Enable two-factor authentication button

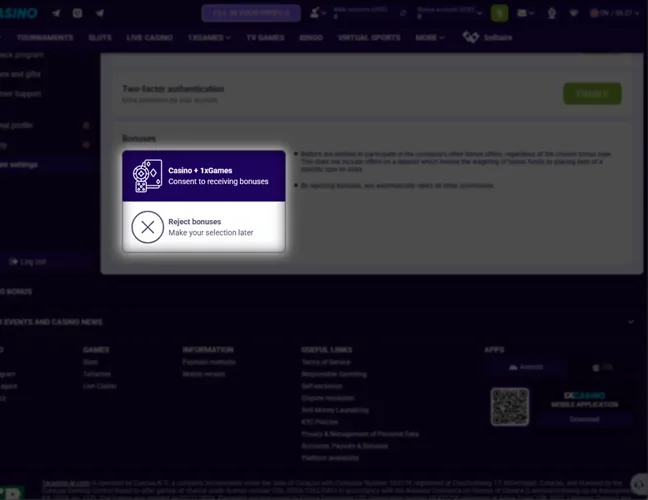tap(592, 93)
